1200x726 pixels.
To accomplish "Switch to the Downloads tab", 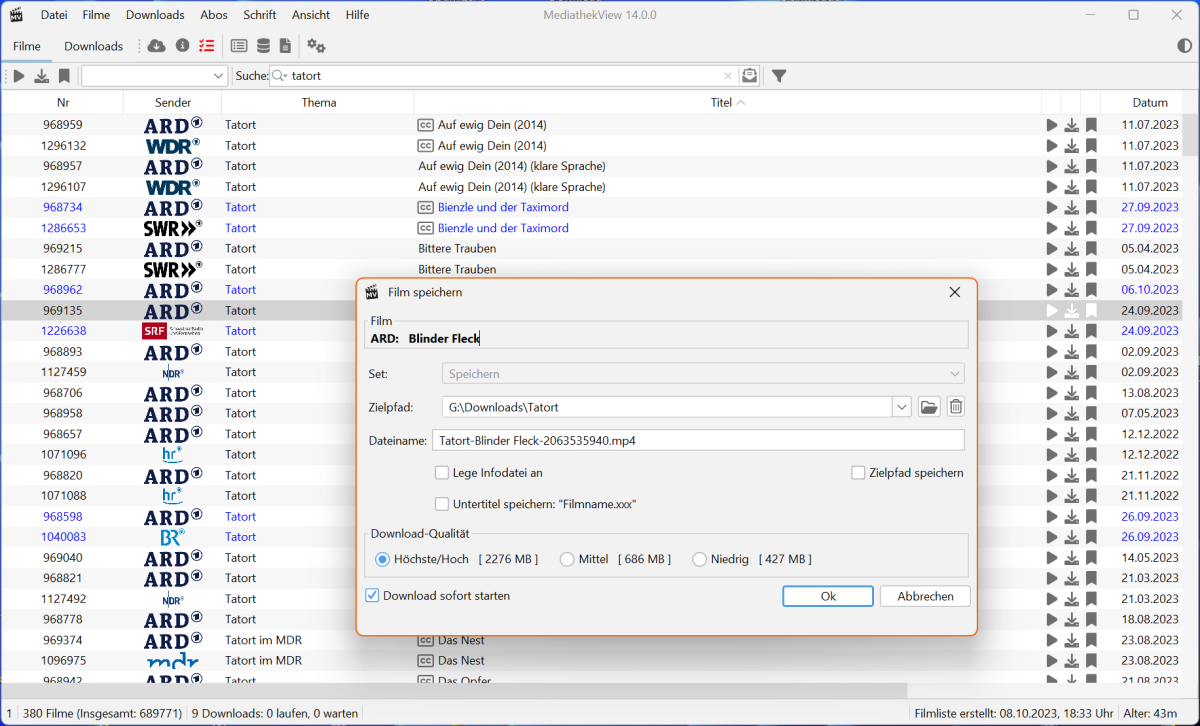I will pyautogui.click(x=93, y=46).
